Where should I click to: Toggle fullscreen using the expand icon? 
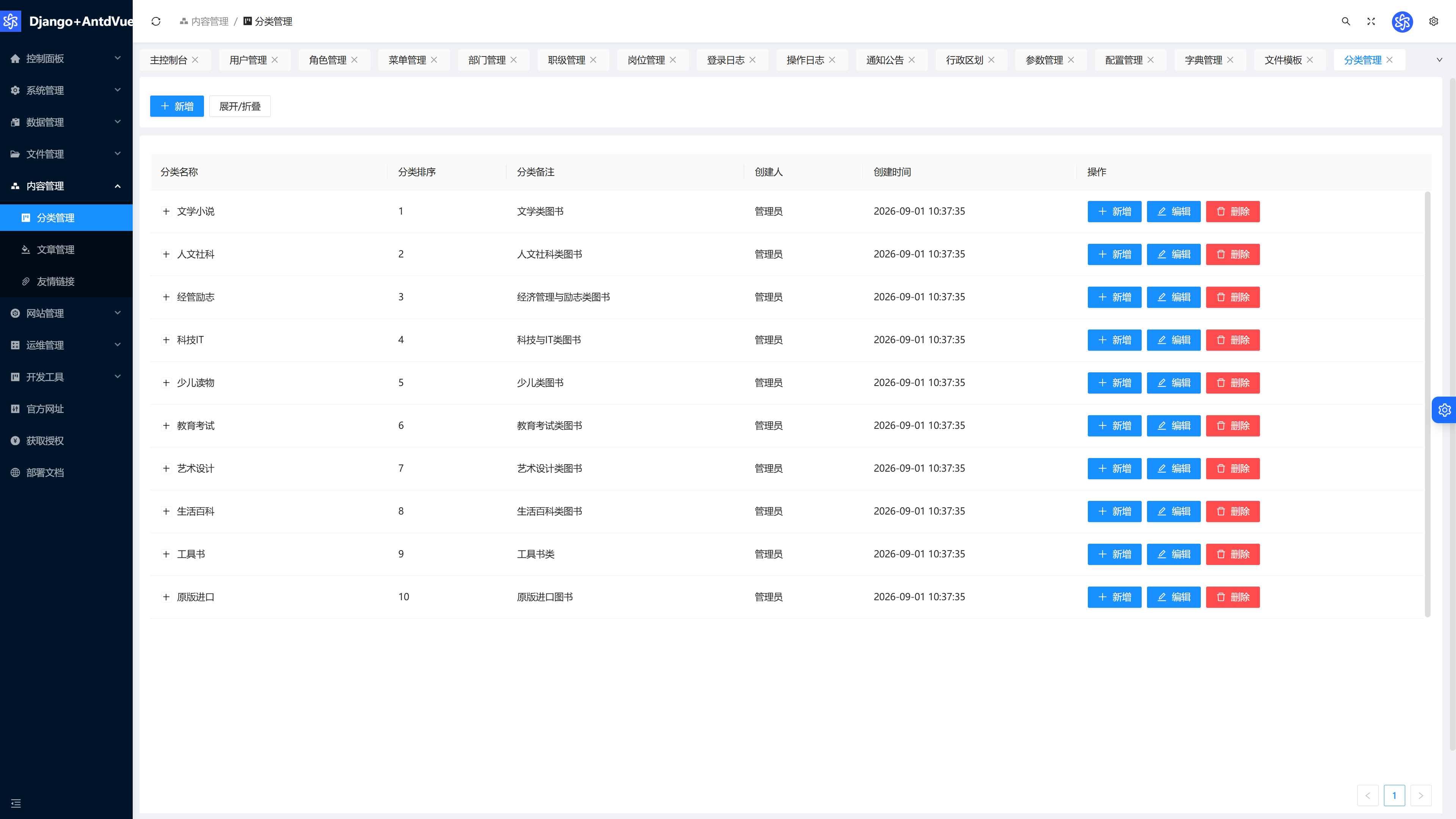[1371, 22]
